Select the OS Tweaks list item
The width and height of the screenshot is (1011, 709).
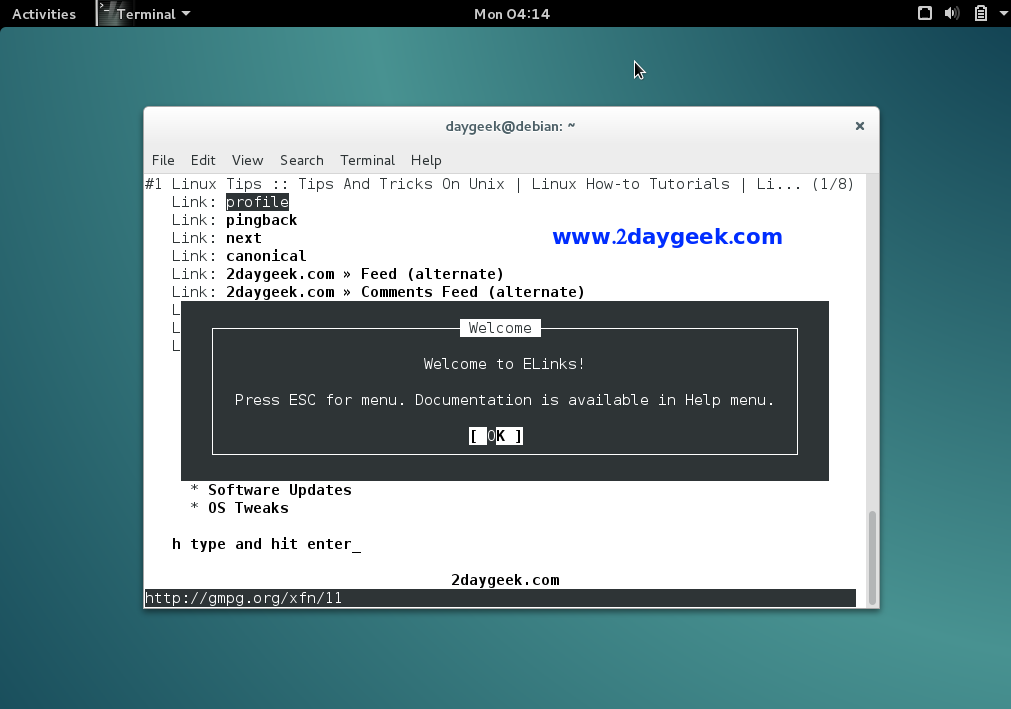point(248,508)
